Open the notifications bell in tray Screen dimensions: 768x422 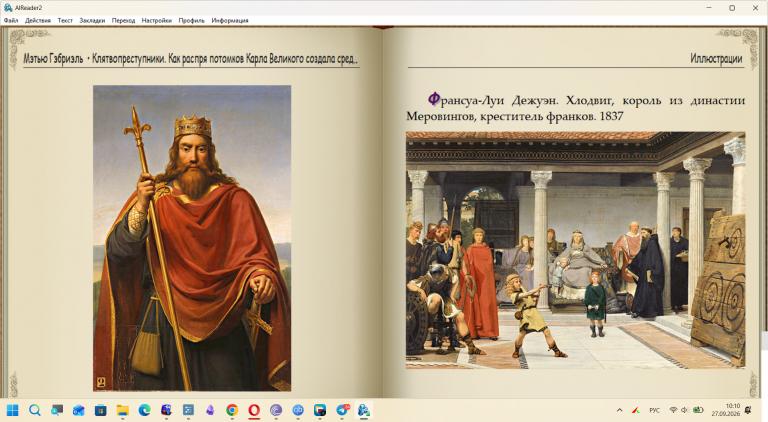click(748, 410)
